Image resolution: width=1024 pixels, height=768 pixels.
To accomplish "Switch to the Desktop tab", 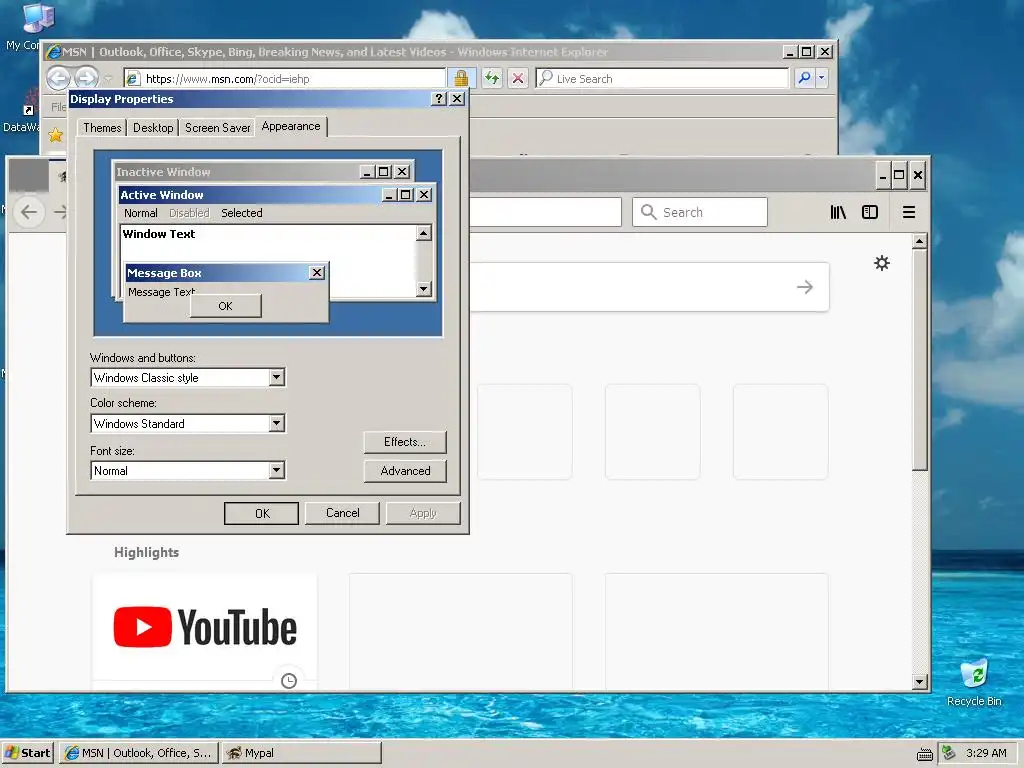I will pos(153,128).
